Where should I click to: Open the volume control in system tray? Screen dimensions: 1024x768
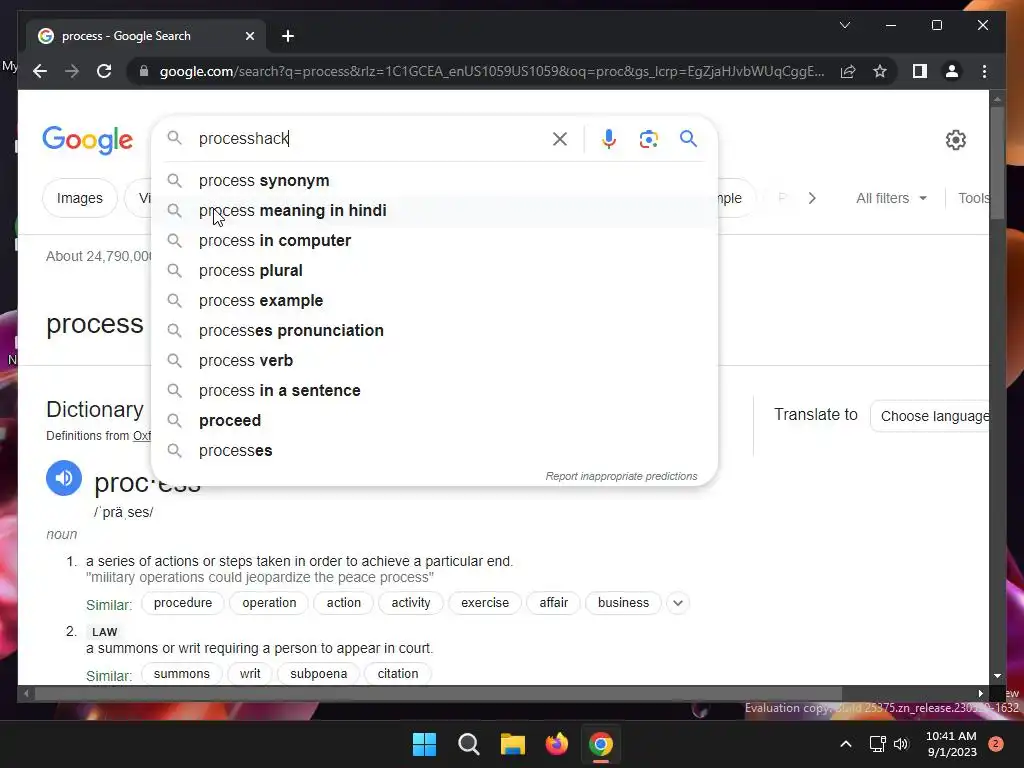(901, 744)
